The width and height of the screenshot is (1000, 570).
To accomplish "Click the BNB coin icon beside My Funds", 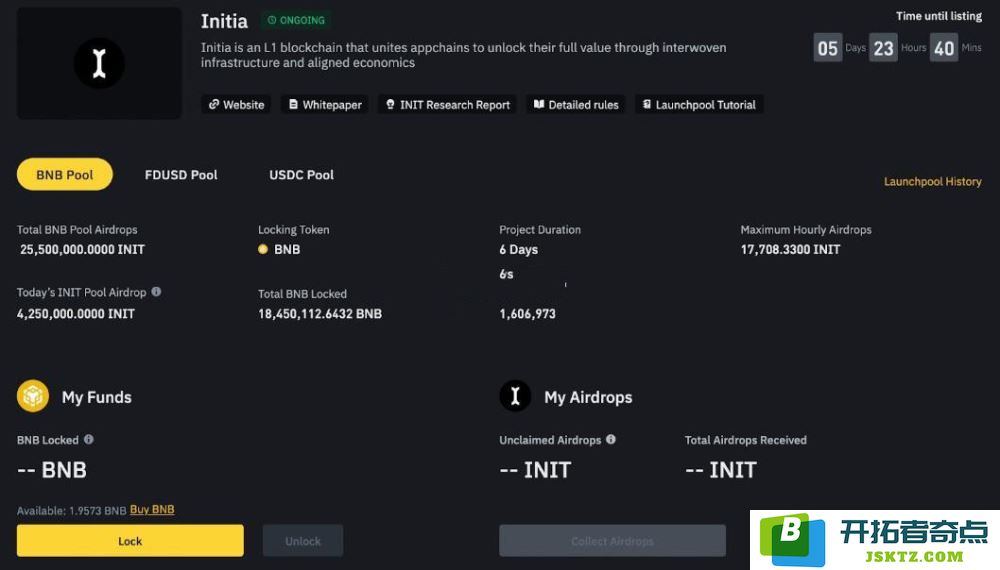I will [33, 396].
